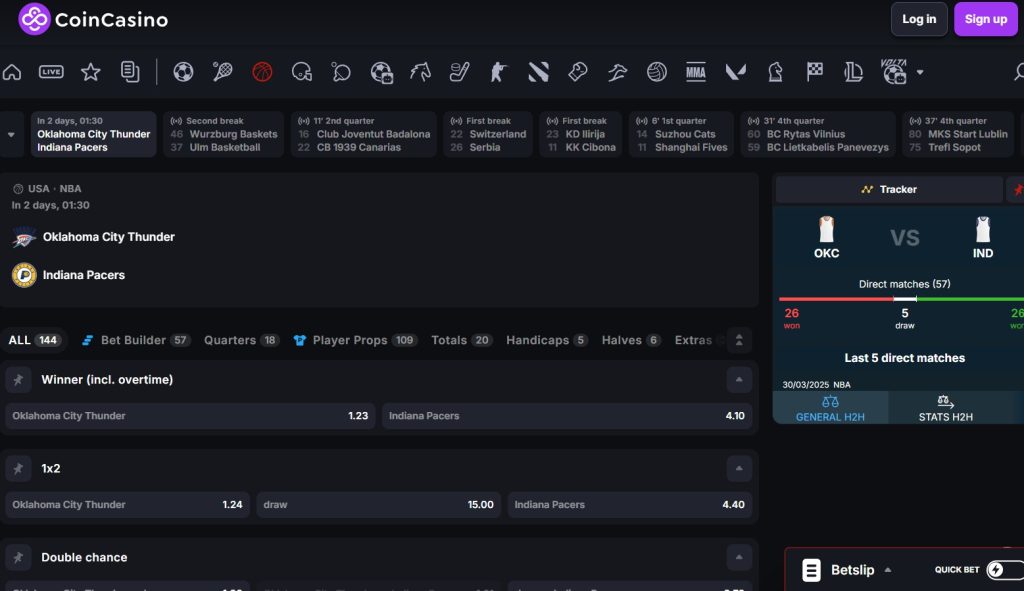Bet Oklahoma City Thunder 1x2 at 1.24

tap(127, 505)
